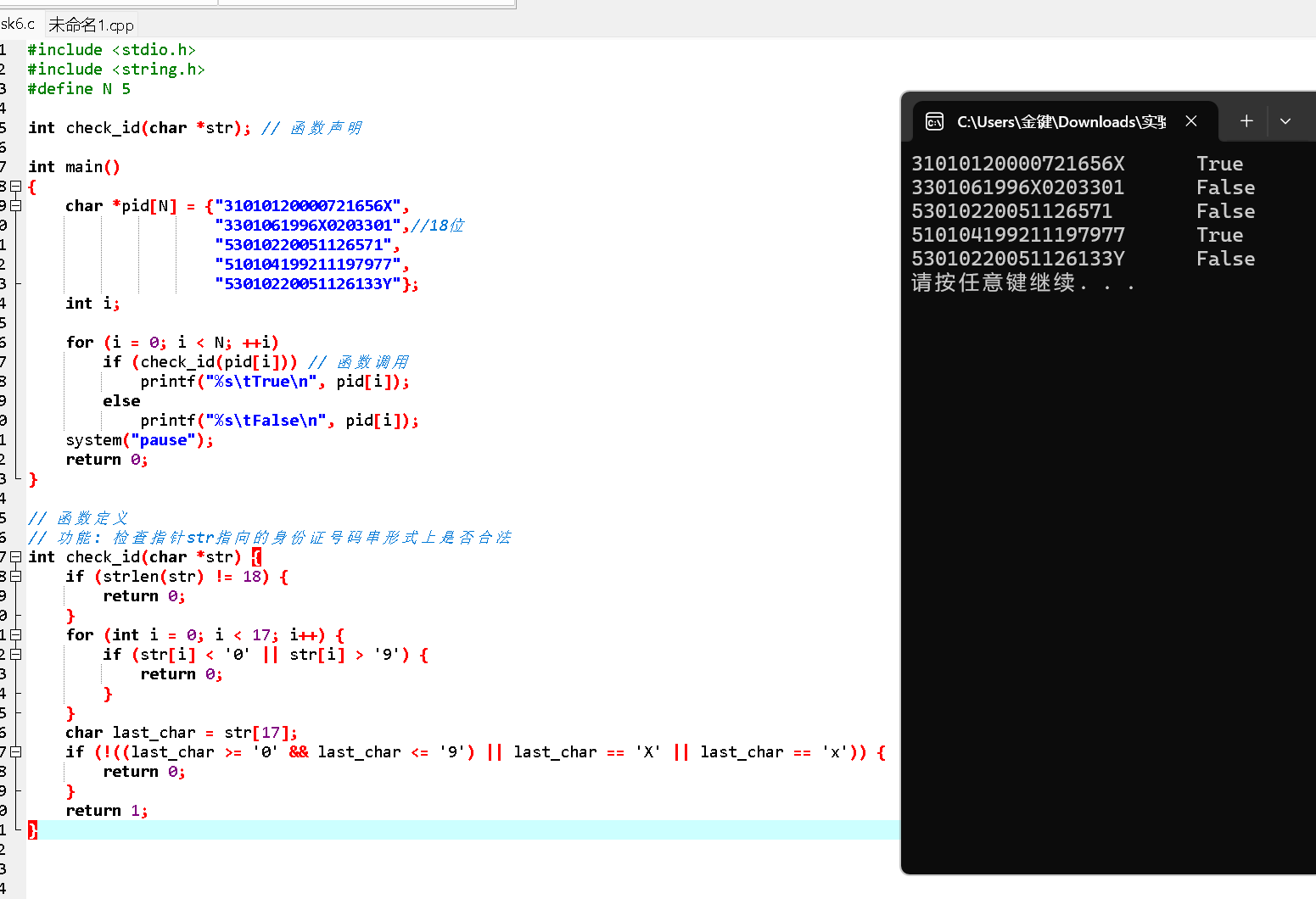Collapse the check_id function fold marker
This screenshot has height=899, width=1316.
click(15, 556)
